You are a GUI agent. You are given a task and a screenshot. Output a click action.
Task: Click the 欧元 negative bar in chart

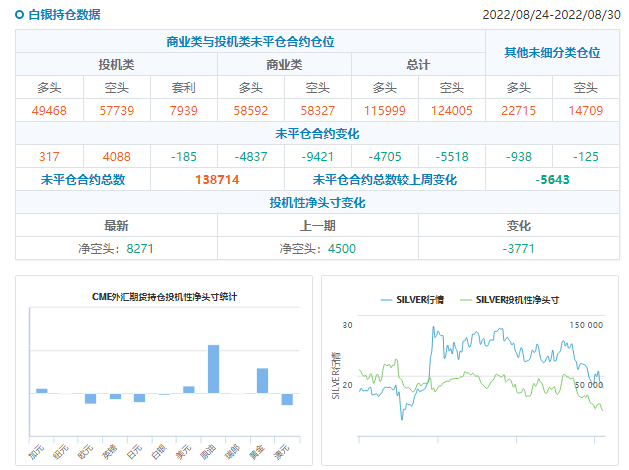[x=91, y=398]
